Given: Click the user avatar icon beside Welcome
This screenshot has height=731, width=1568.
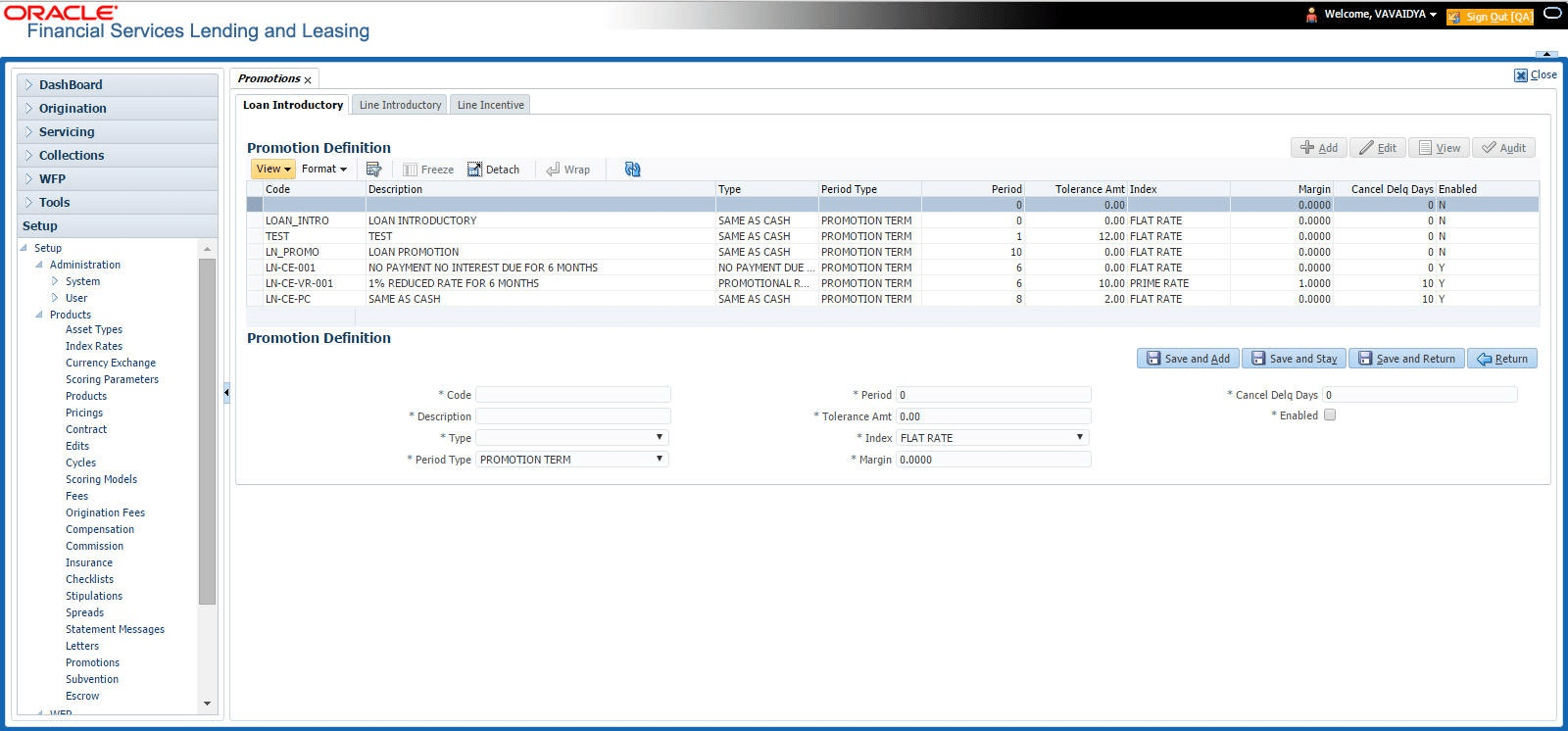Looking at the screenshot, I should pos(1311,15).
